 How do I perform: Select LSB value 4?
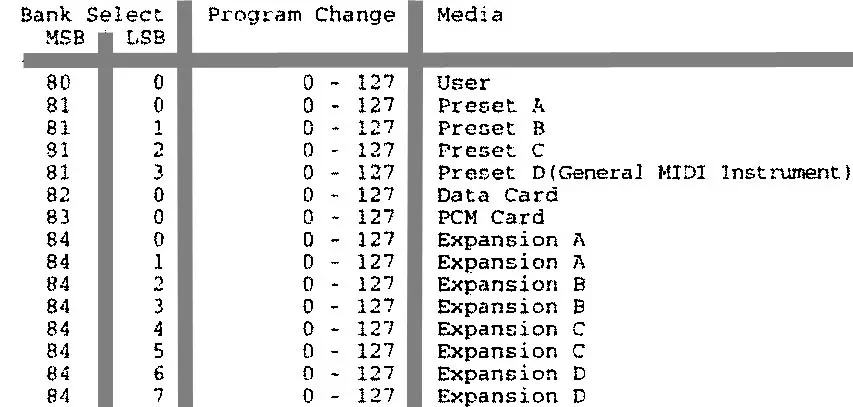(x=156, y=329)
